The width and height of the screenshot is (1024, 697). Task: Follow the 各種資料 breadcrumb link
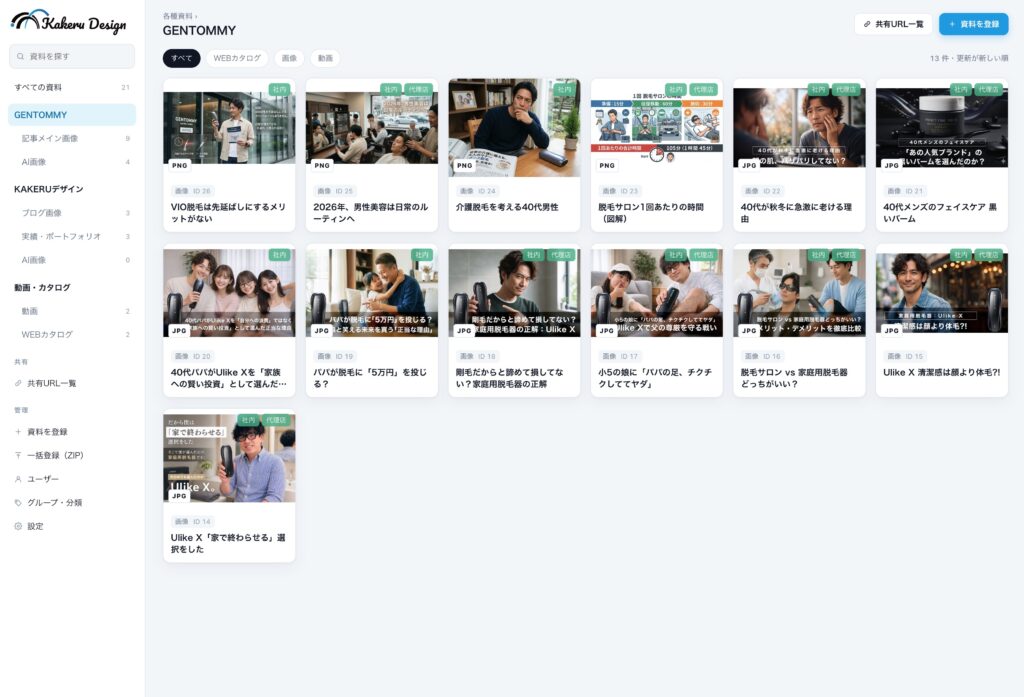[178, 16]
